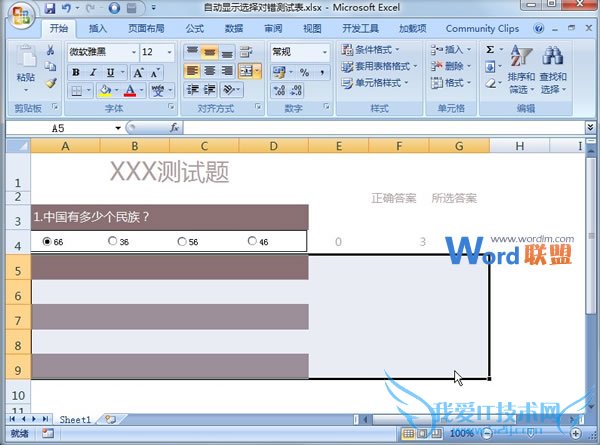Toggle Italic formatting
Screen dimensions: 600x445
point(93,72)
